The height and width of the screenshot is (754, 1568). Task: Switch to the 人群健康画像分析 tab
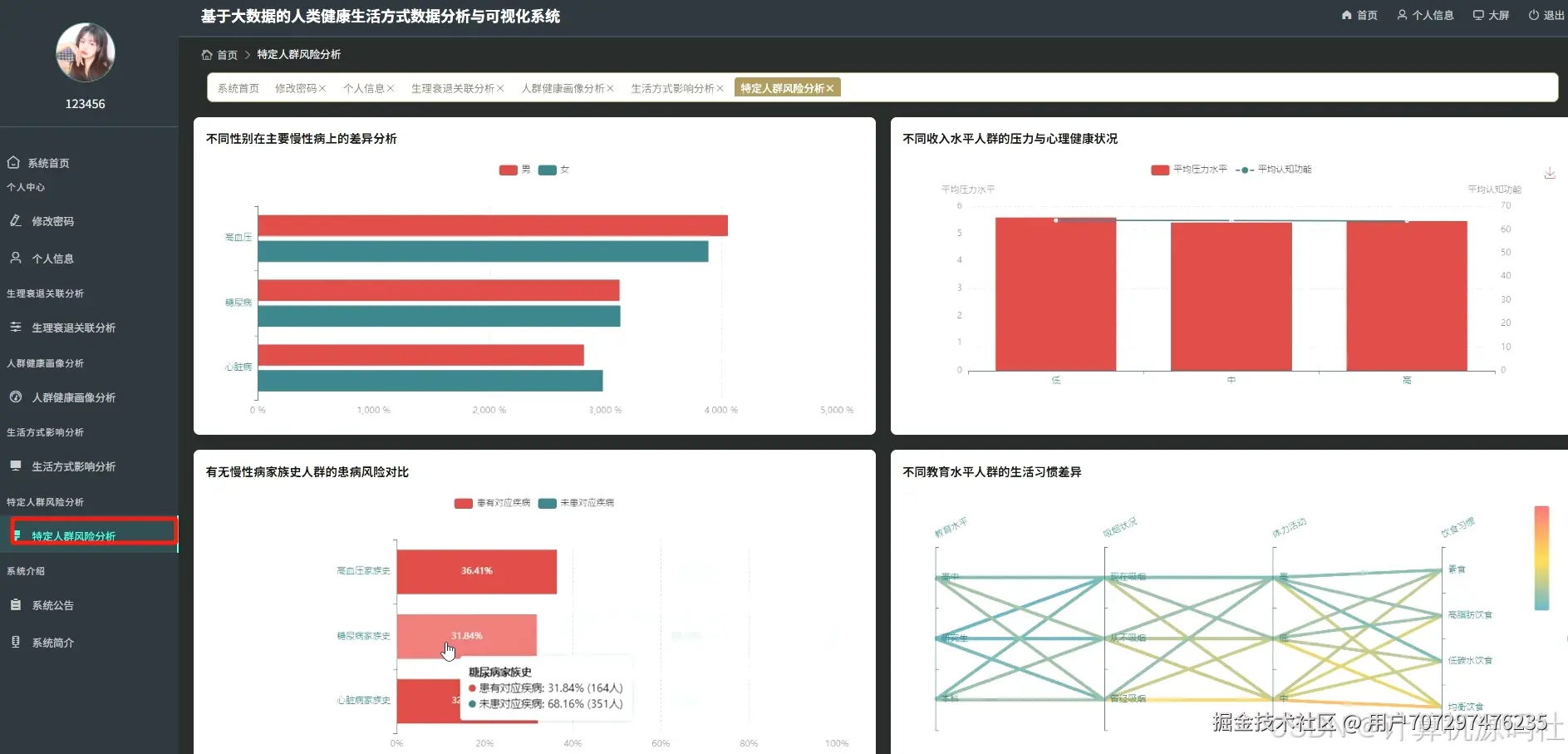click(563, 88)
